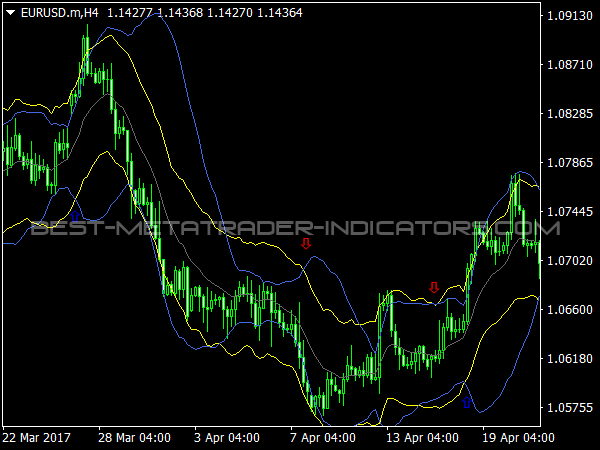Click the 28 Mar 04:00 time label
The width and height of the screenshot is (600, 450).
click(x=134, y=437)
